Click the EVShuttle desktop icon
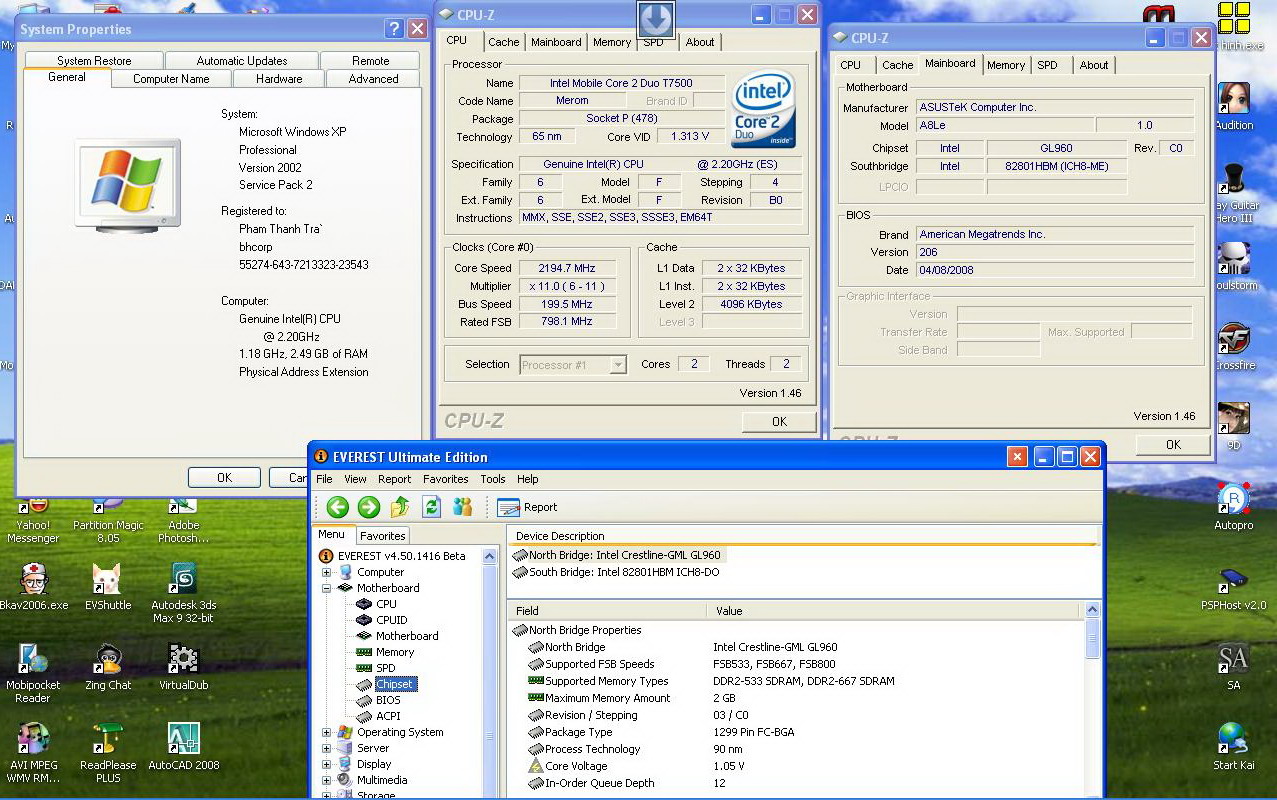 click(108, 587)
